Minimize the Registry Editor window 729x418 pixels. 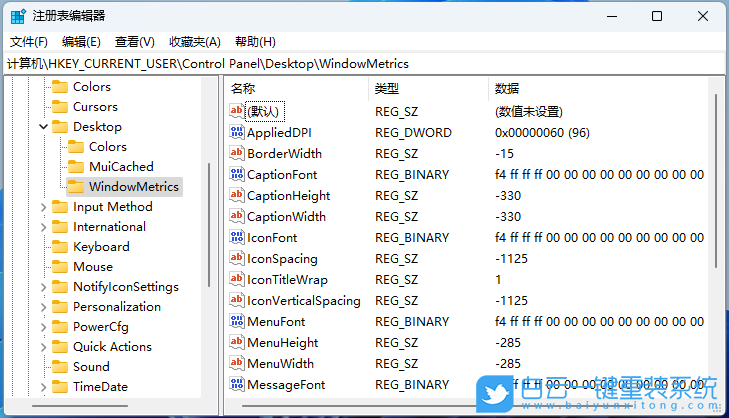coord(612,16)
